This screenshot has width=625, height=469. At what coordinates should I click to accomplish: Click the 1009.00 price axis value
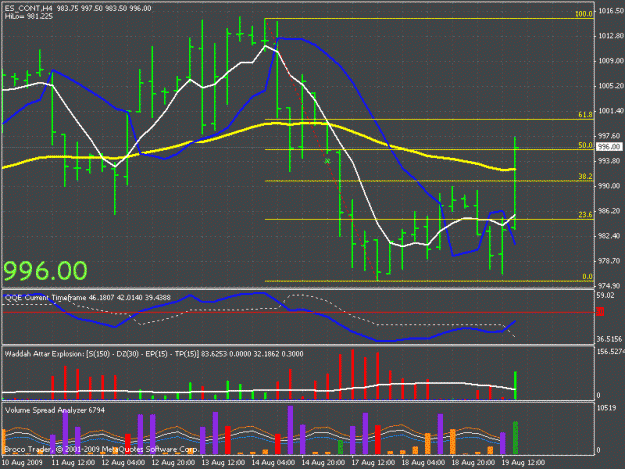[x=610, y=61]
